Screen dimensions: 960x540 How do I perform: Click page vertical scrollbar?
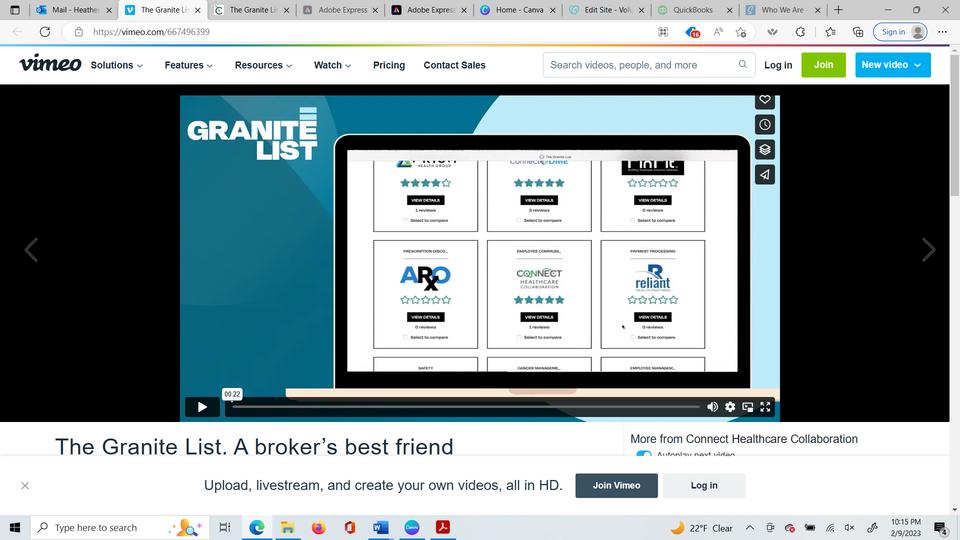click(954, 125)
